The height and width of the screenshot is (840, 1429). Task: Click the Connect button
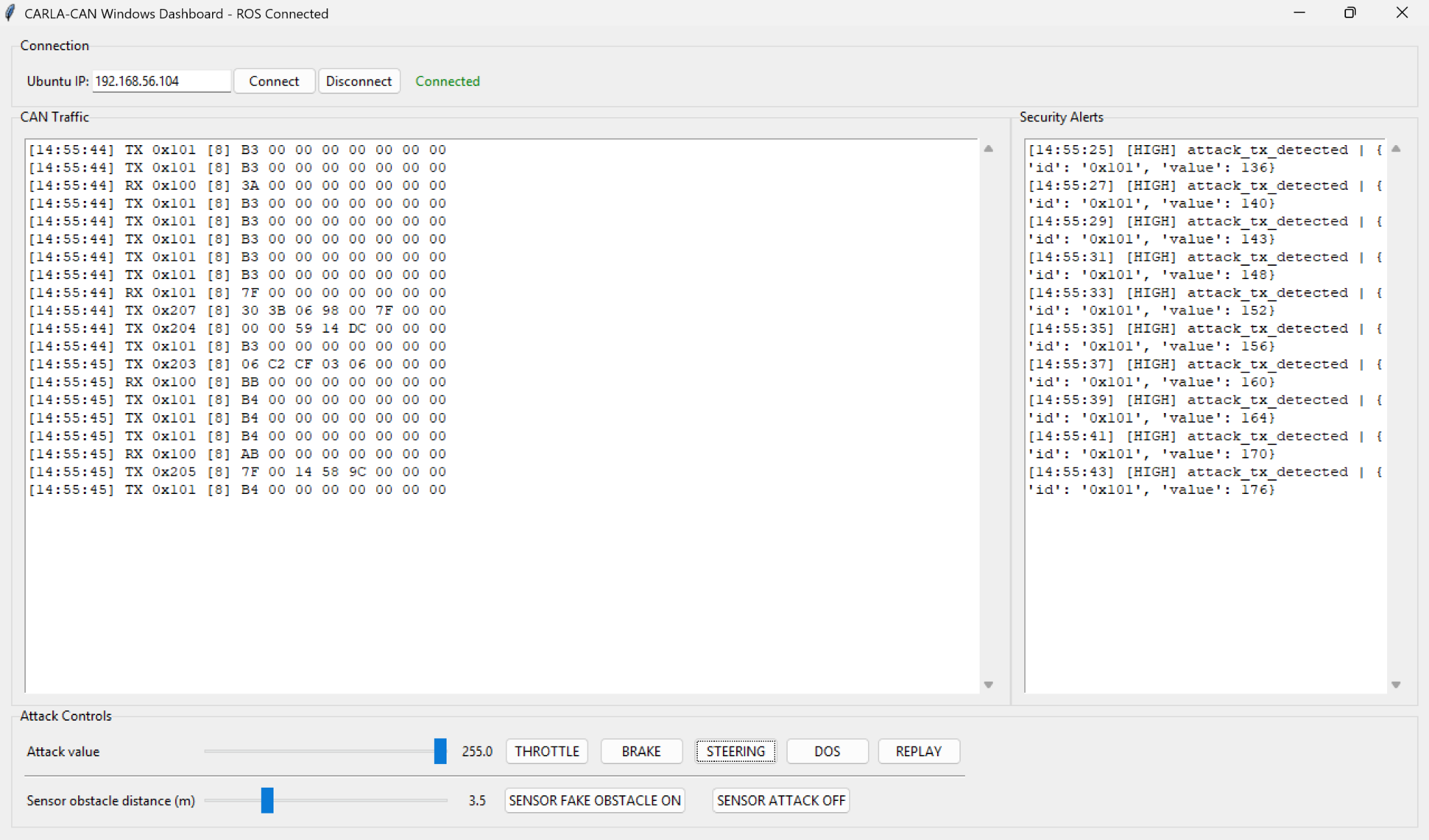(274, 81)
